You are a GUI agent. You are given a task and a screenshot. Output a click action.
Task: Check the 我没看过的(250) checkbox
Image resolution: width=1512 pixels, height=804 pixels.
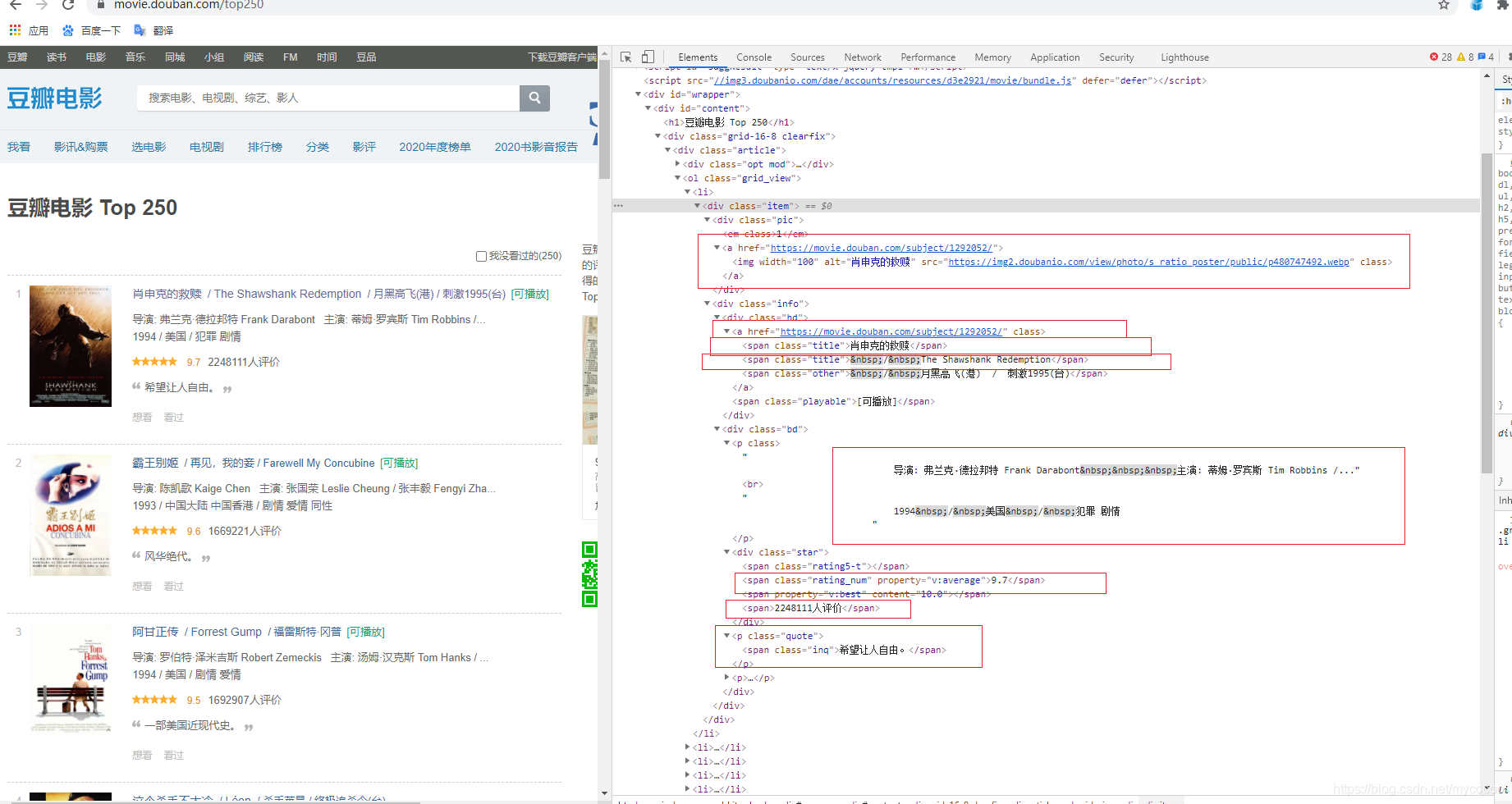click(481, 256)
